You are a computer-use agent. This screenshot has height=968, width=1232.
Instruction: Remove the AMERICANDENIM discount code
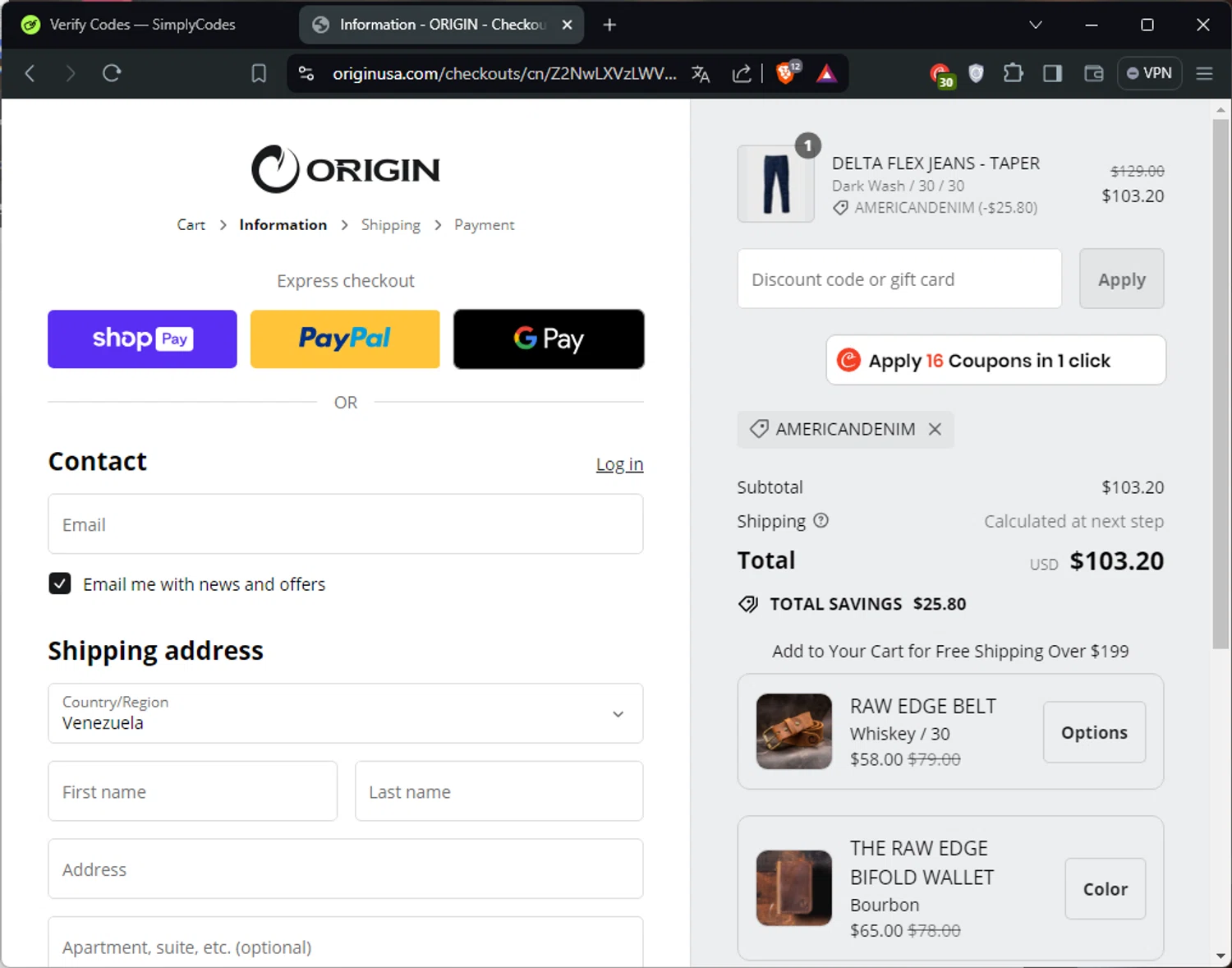(935, 429)
